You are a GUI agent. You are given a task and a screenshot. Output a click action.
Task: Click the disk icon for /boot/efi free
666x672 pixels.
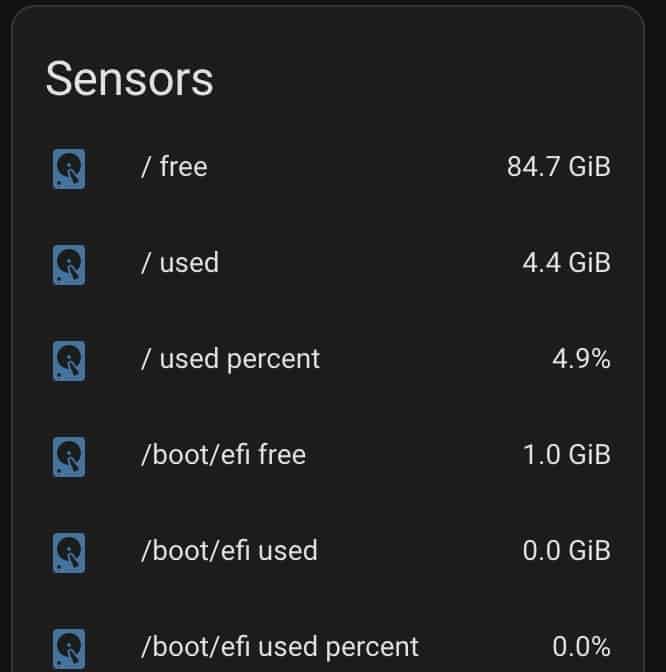tap(69, 456)
